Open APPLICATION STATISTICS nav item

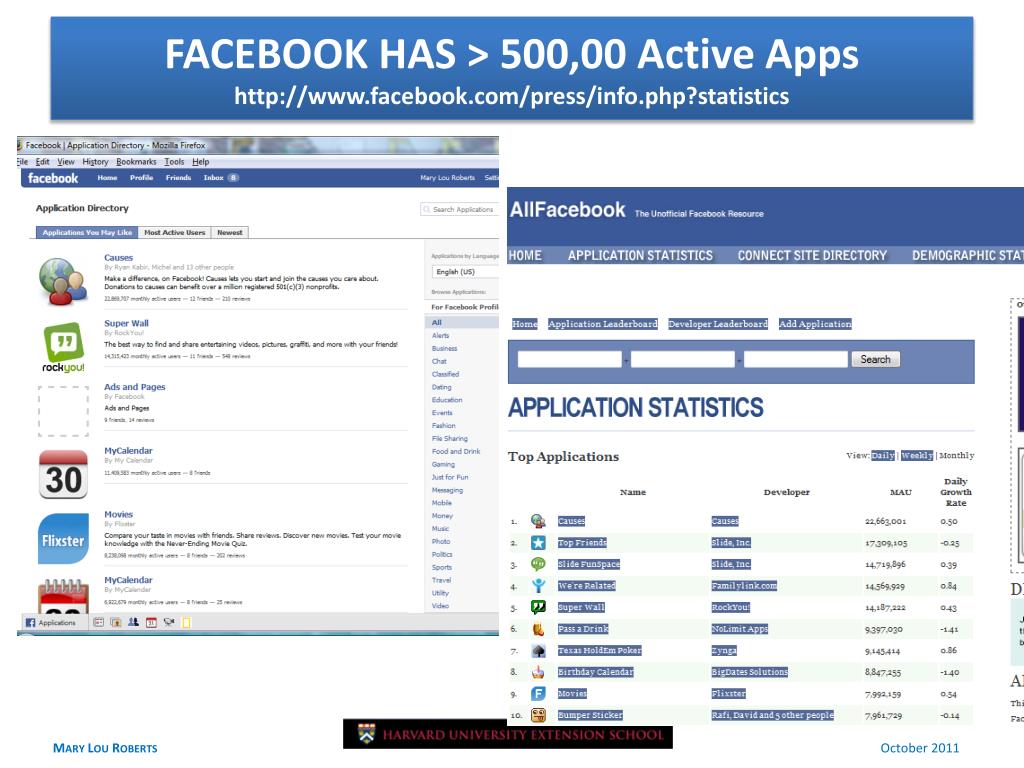pyautogui.click(x=640, y=255)
